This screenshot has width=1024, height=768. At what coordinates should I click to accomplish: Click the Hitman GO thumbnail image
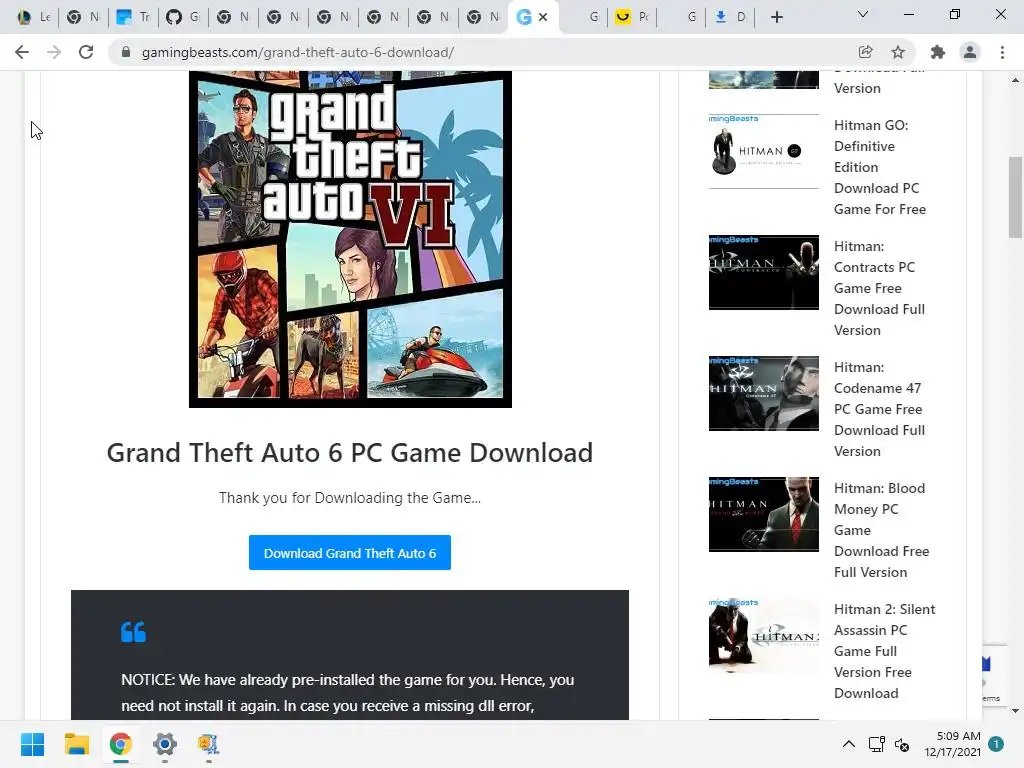tap(763, 152)
